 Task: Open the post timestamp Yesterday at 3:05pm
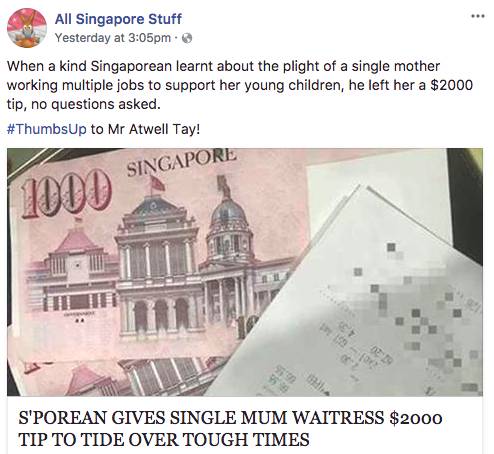[x=113, y=38]
